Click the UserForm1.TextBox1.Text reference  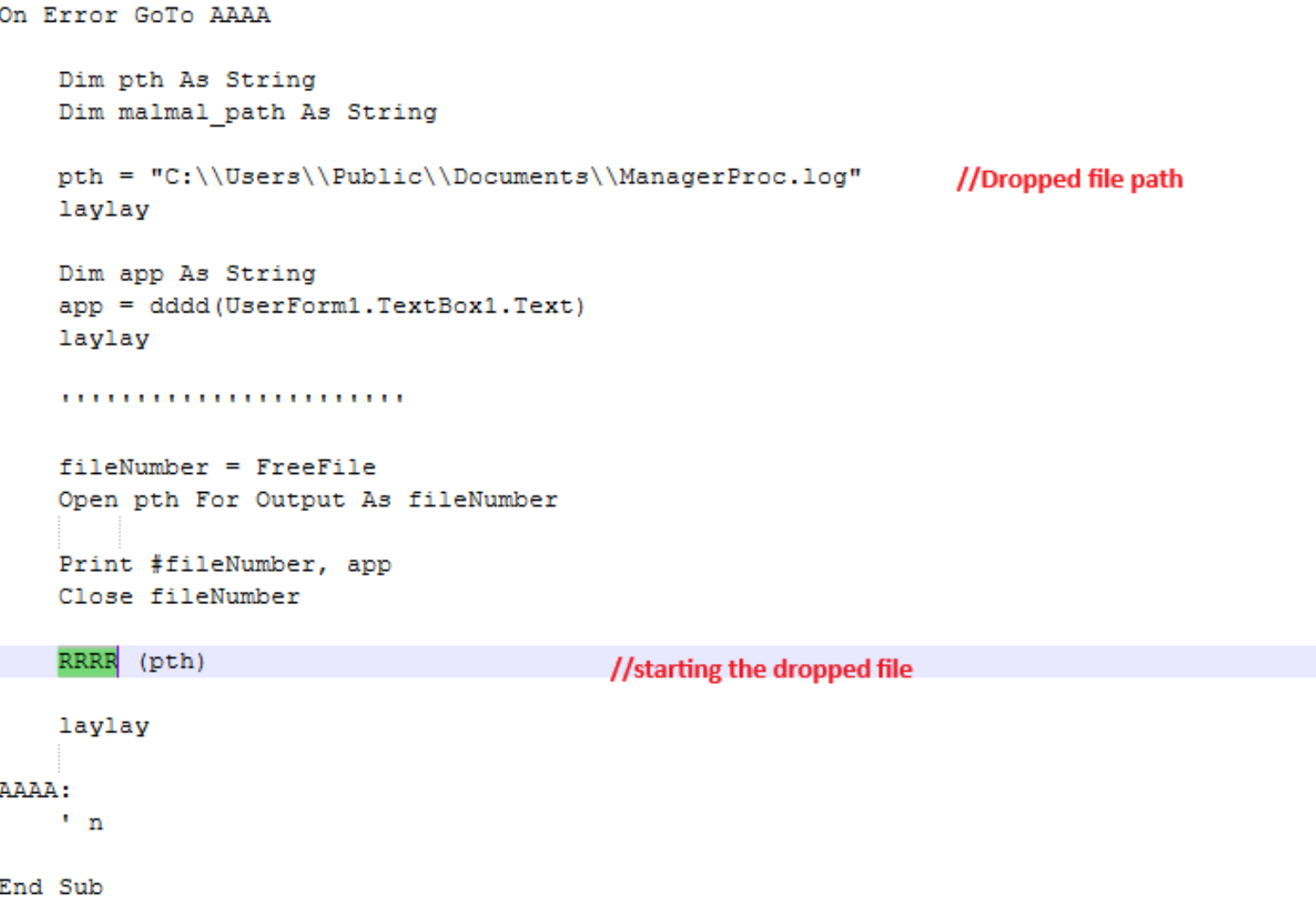[399, 305]
